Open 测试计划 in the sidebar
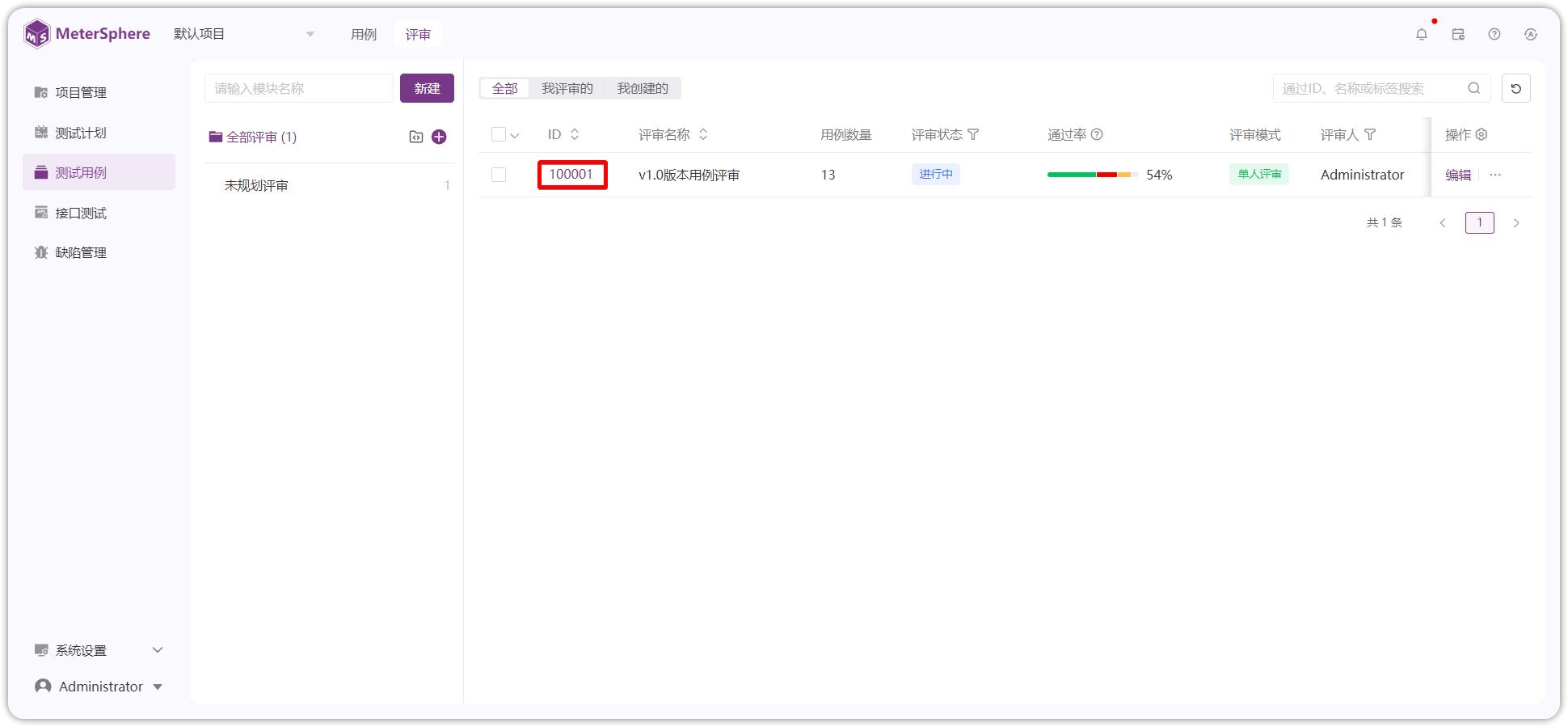The width and height of the screenshot is (1568, 727). point(99,133)
